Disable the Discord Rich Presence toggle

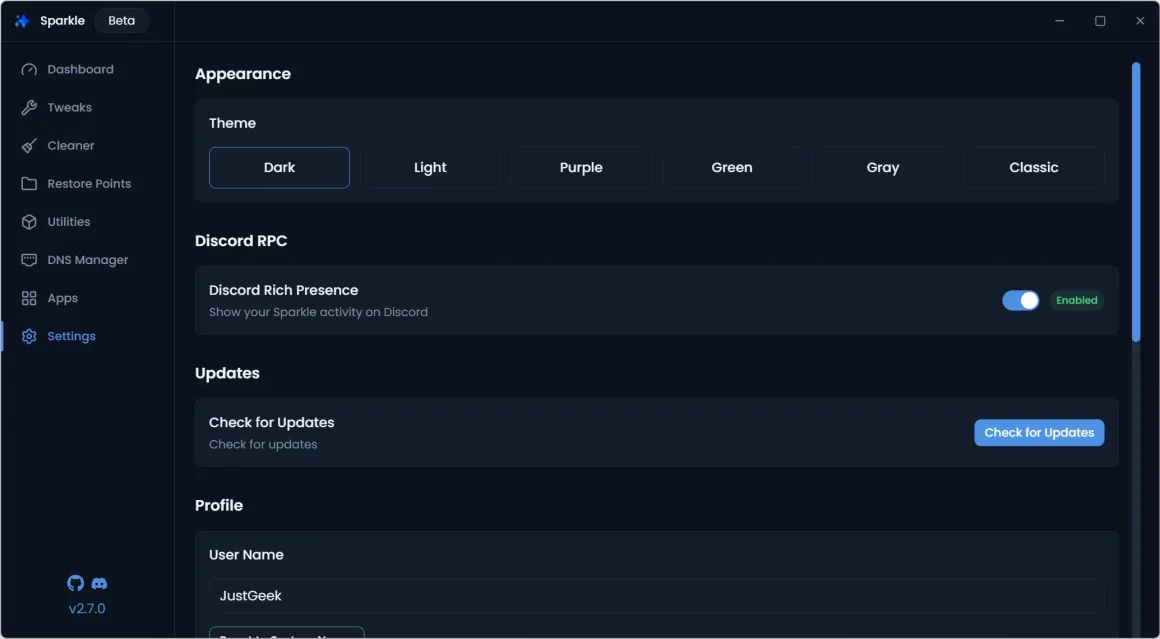click(1020, 301)
